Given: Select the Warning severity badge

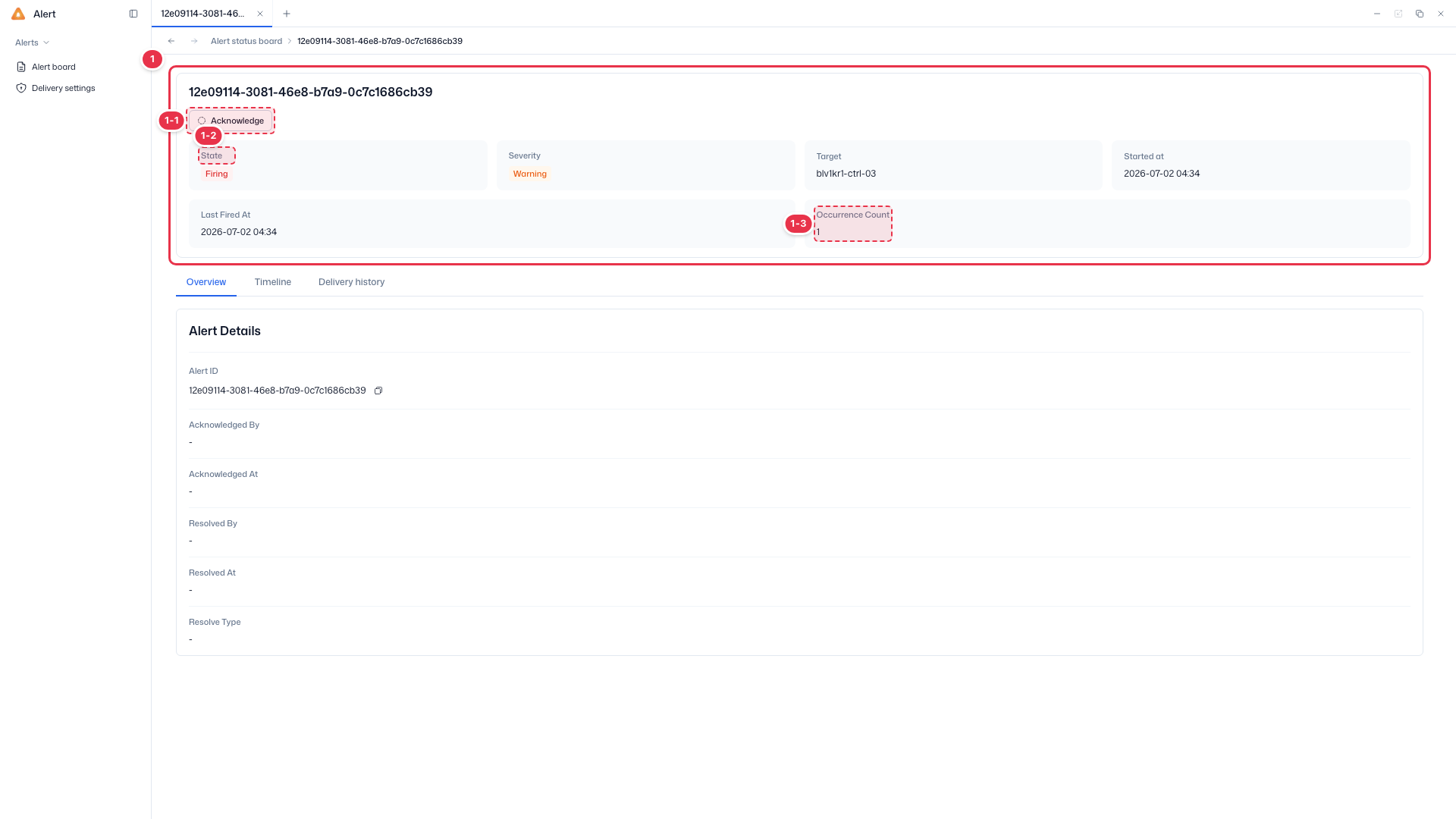Looking at the screenshot, I should (530, 174).
